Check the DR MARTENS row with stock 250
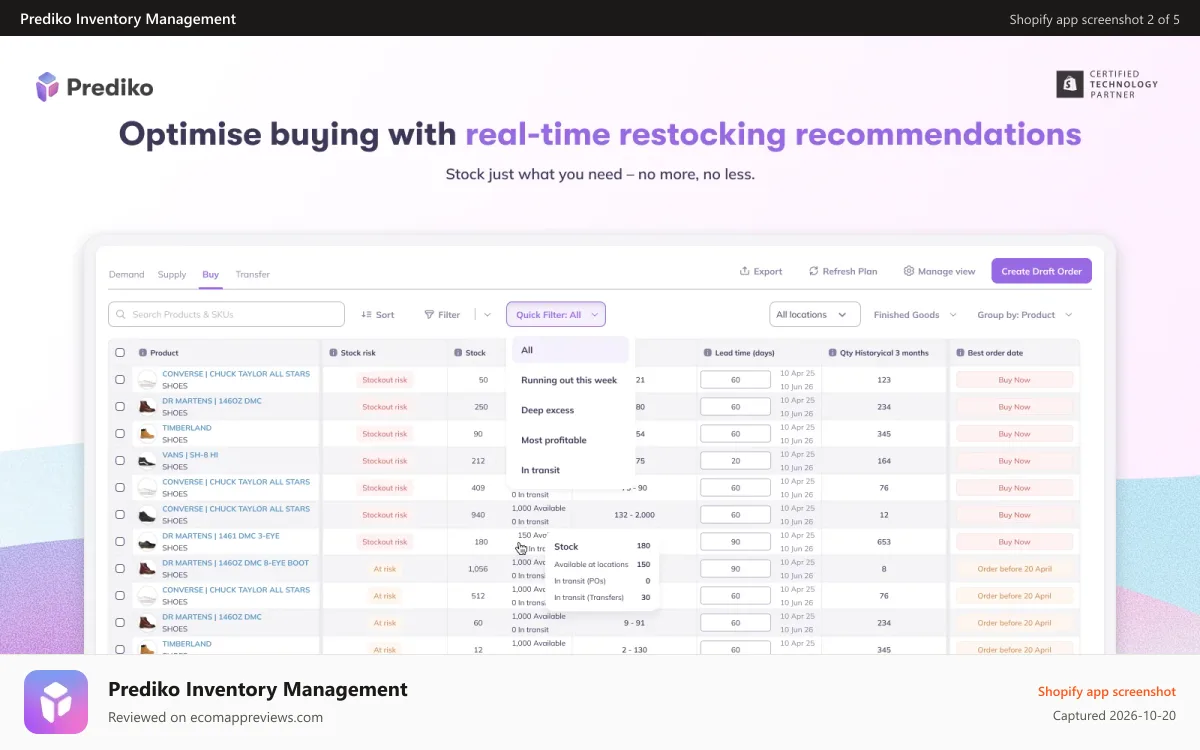Screen dimensions: 1200x750 point(120,407)
